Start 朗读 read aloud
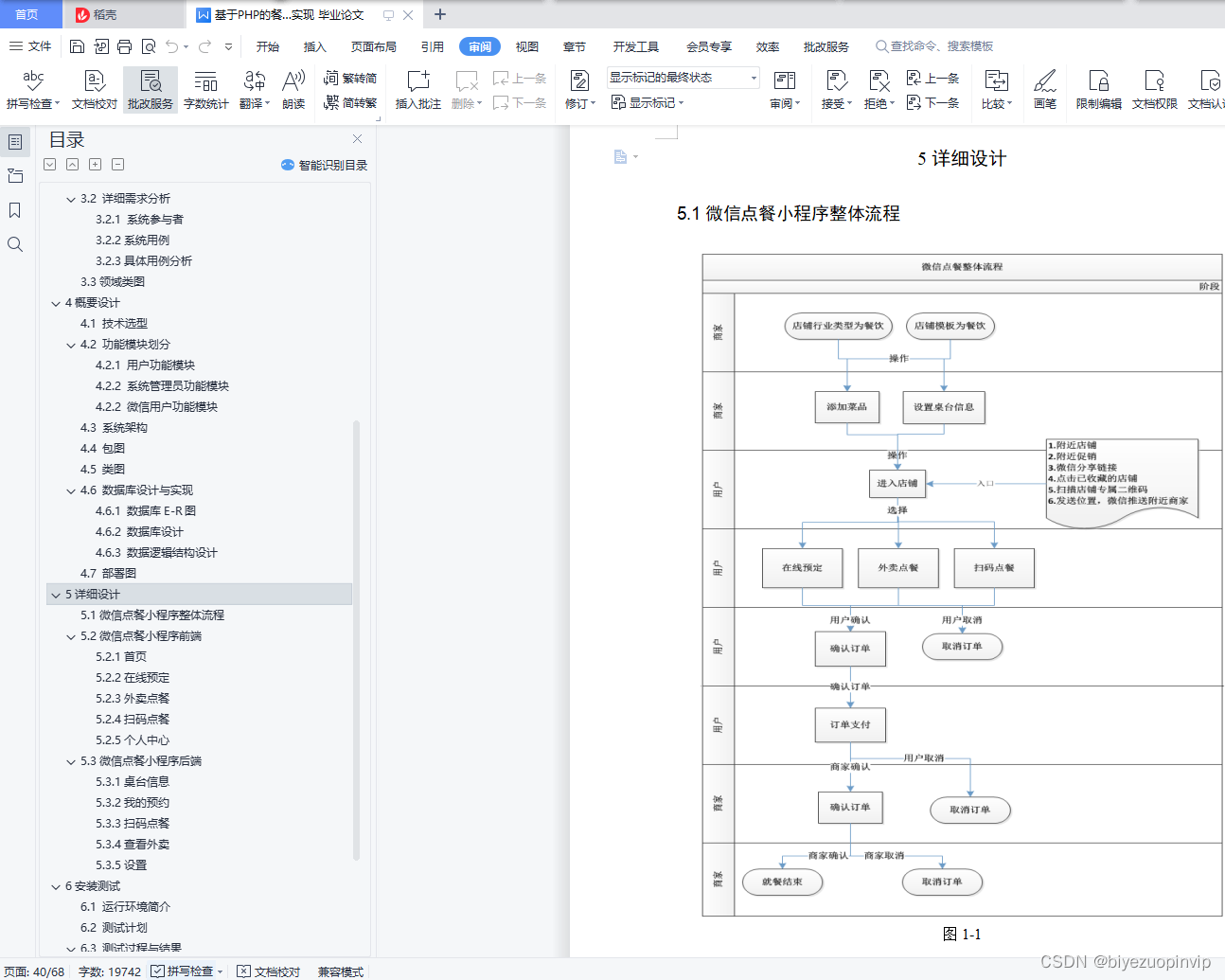 [293, 90]
